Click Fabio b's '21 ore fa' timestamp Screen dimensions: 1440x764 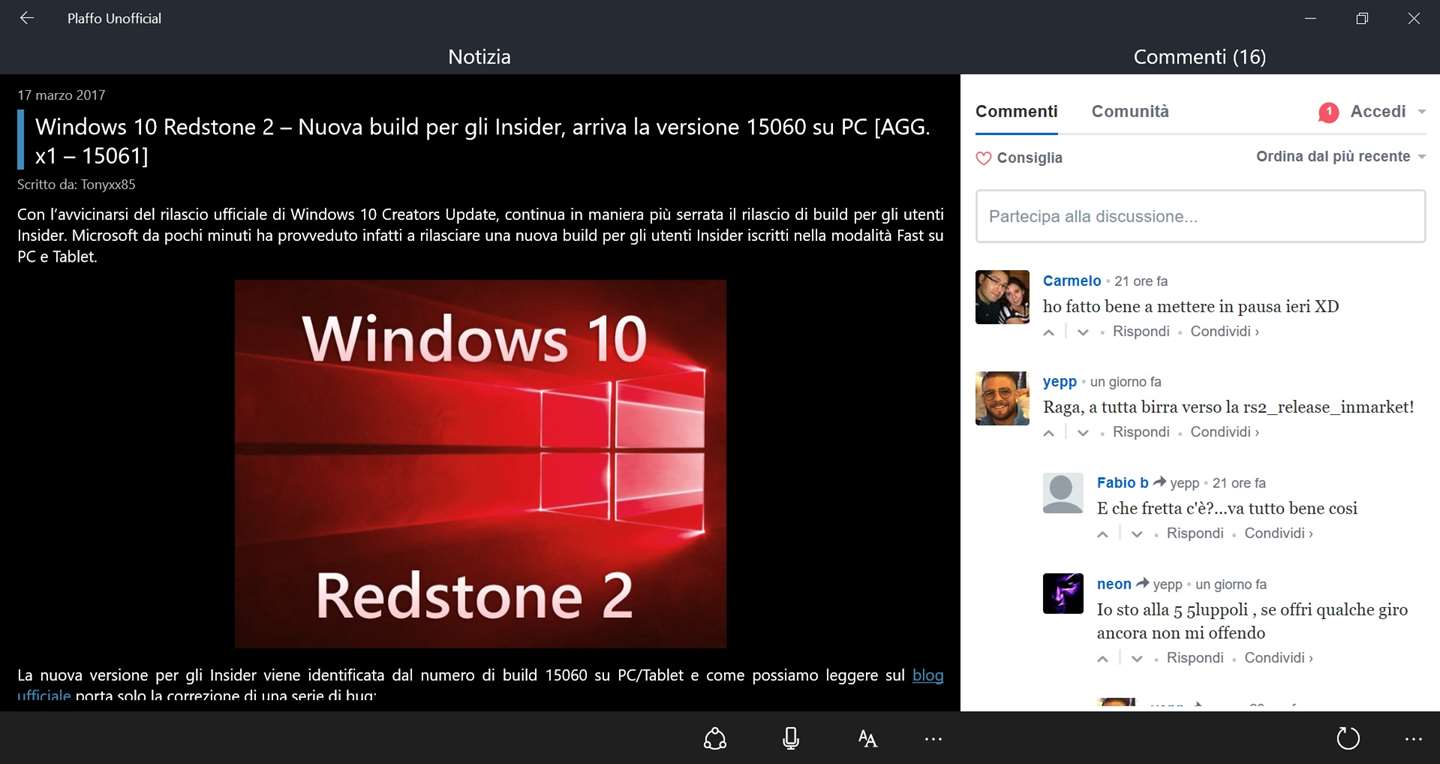pos(1239,483)
